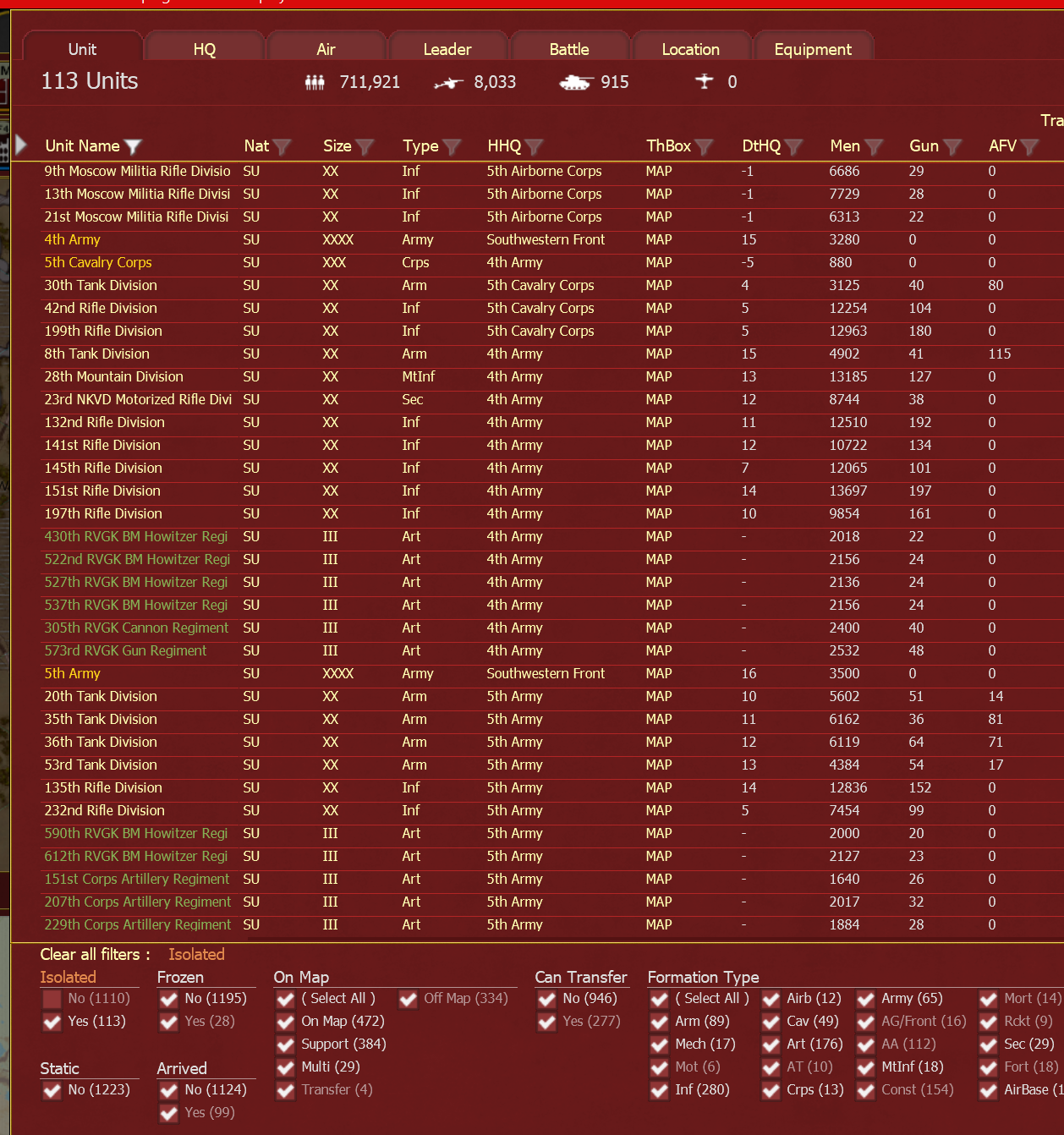The width and height of the screenshot is (1064, 1135).
Task: Sort by the HHQ column header
Action: (504, 145)
